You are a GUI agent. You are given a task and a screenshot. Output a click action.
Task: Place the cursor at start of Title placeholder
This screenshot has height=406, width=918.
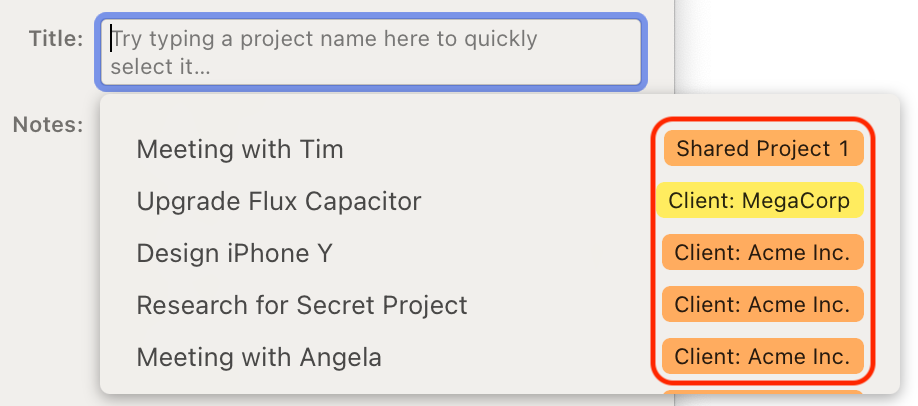click(x=112, y=40)
